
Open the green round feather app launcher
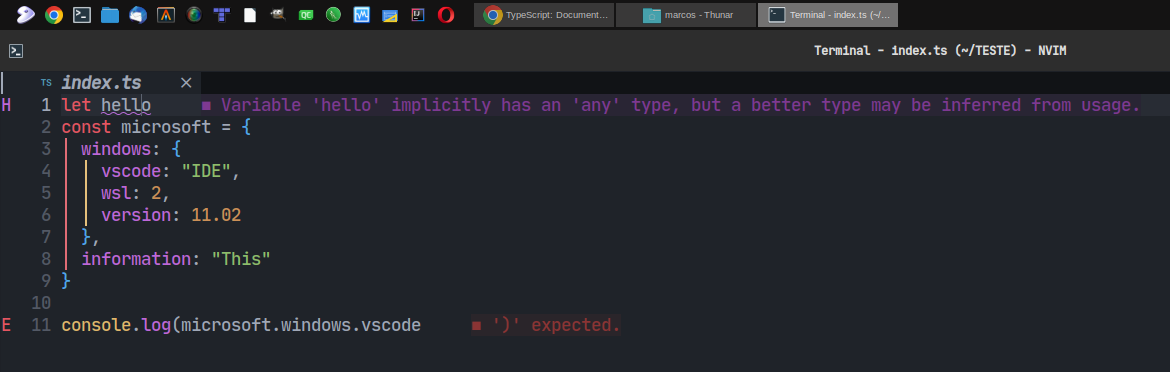(334, 15)
